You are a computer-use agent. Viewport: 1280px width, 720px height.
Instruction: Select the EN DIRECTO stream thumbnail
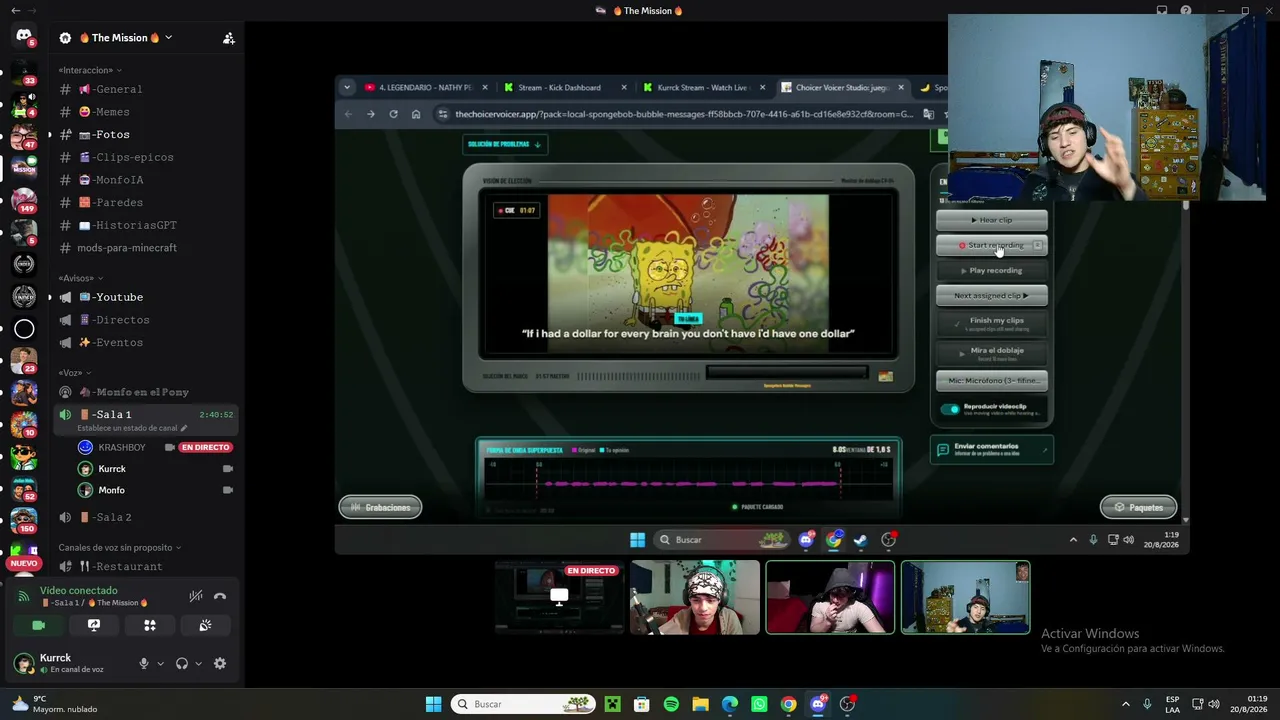coord(559,597)
